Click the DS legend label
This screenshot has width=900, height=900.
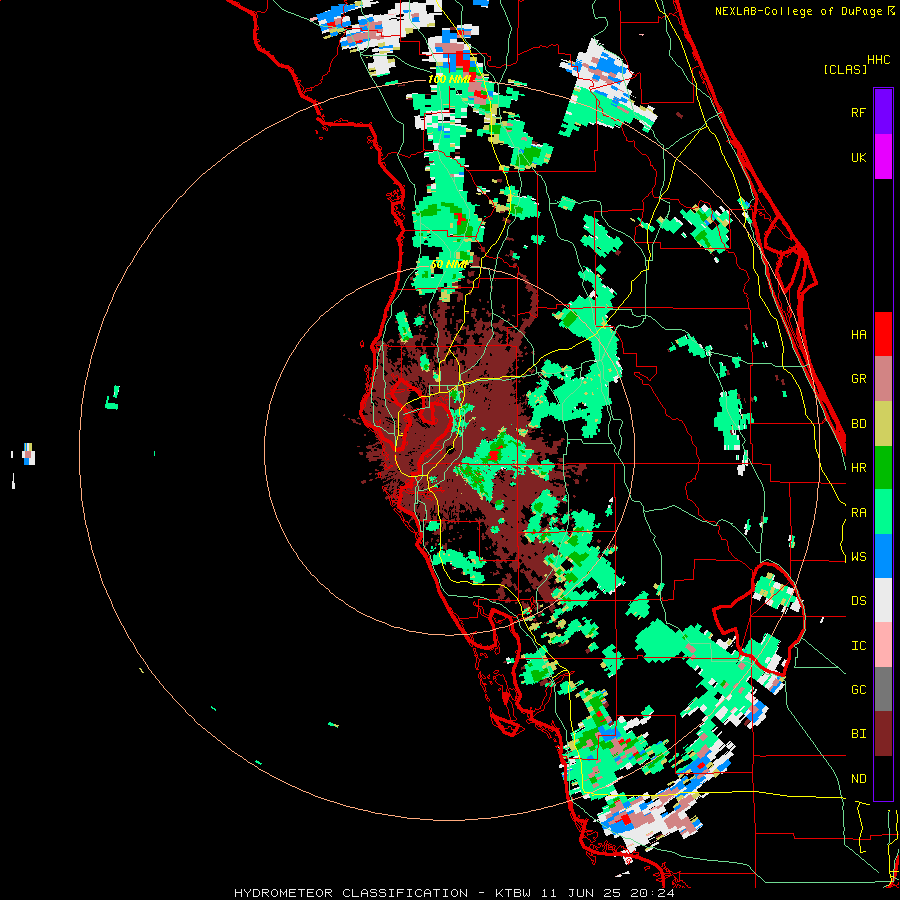(x=858, y=601)
